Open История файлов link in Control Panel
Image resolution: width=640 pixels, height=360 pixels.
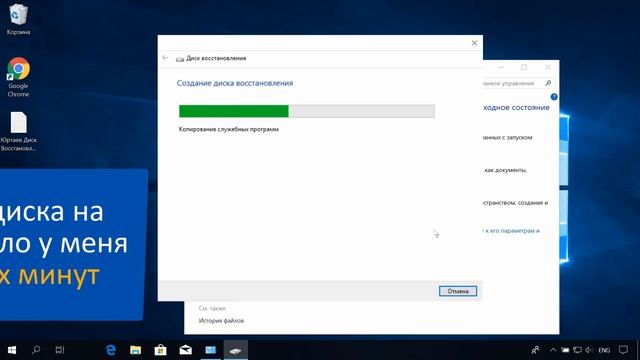click(x=221, y=320)
